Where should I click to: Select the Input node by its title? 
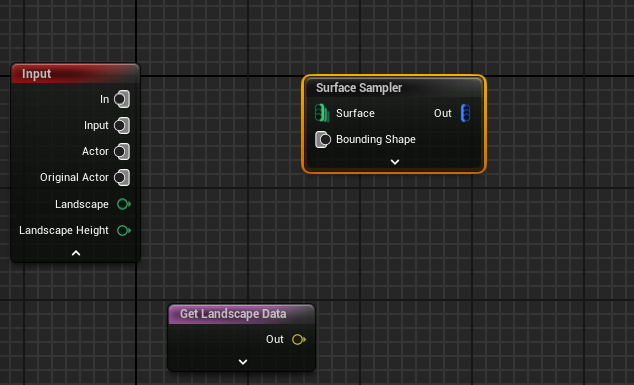(36, 74)
